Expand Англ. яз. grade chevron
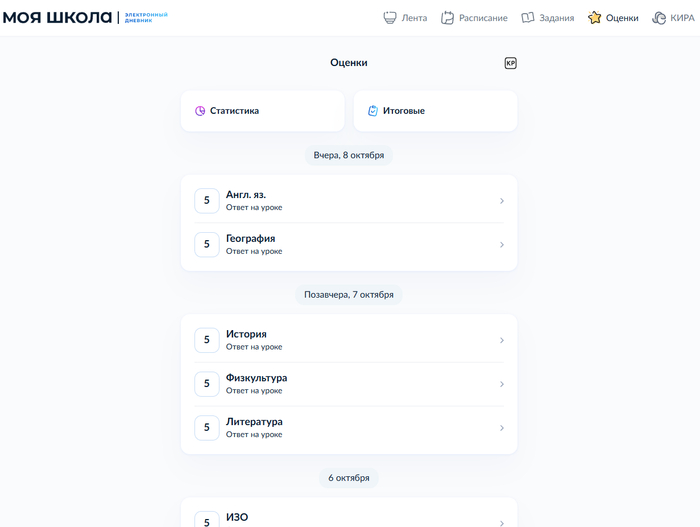Image resolution: width=700 pixels, height=527 pixels. pos(502,201)
